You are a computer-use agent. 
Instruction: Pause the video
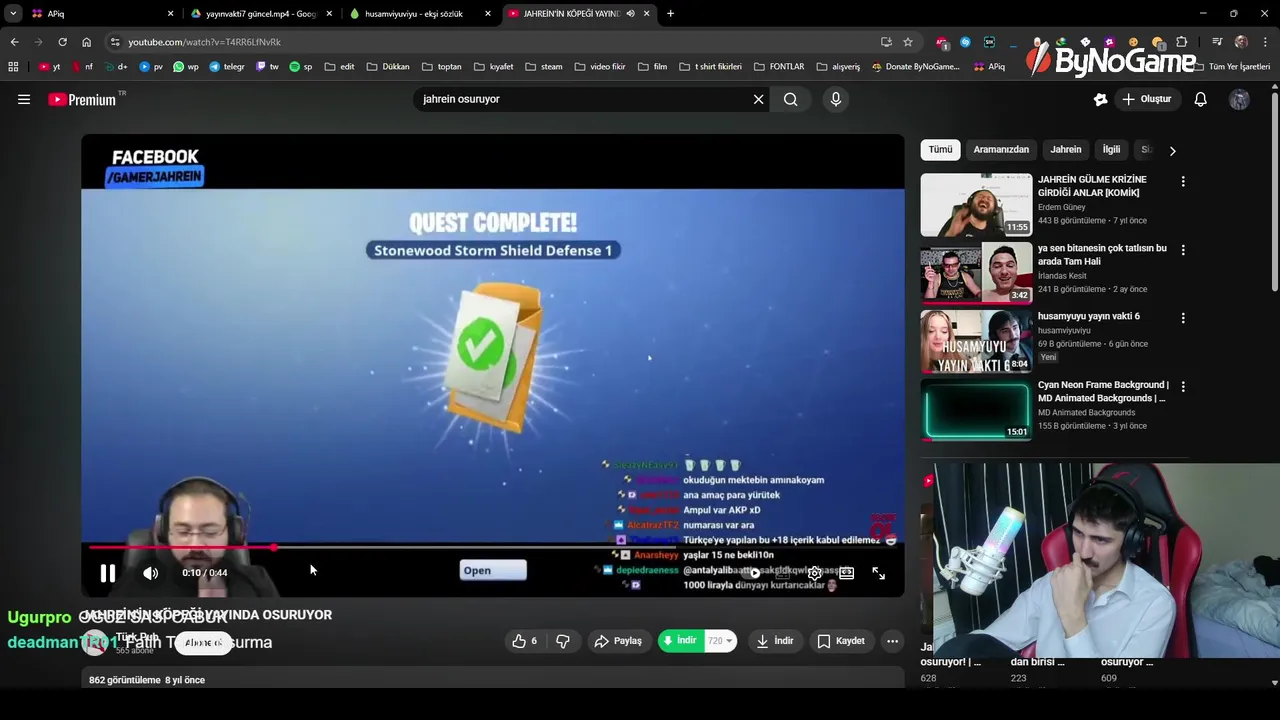click(x=107, y=573)
